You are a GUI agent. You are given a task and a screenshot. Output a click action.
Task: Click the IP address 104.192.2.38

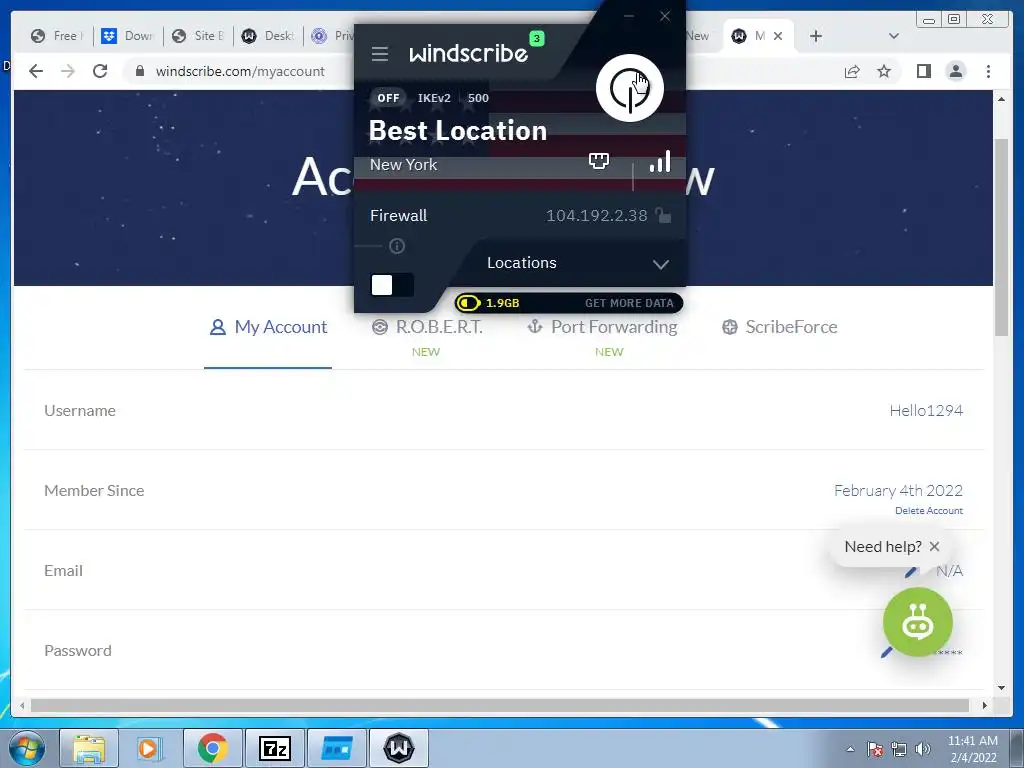click(596, 216)
